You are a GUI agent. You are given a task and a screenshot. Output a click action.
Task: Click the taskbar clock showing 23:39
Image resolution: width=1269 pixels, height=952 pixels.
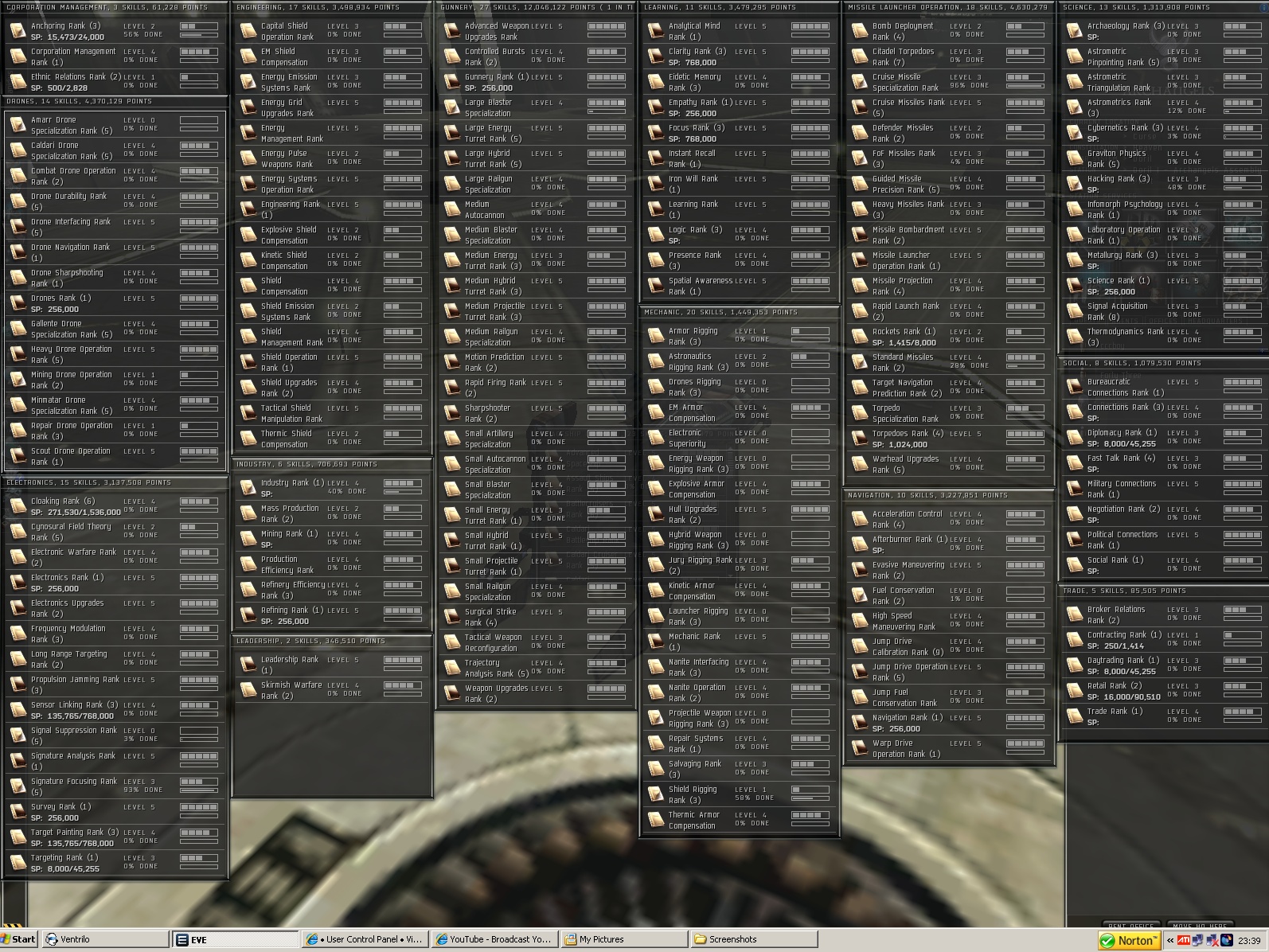[1249, 940]
